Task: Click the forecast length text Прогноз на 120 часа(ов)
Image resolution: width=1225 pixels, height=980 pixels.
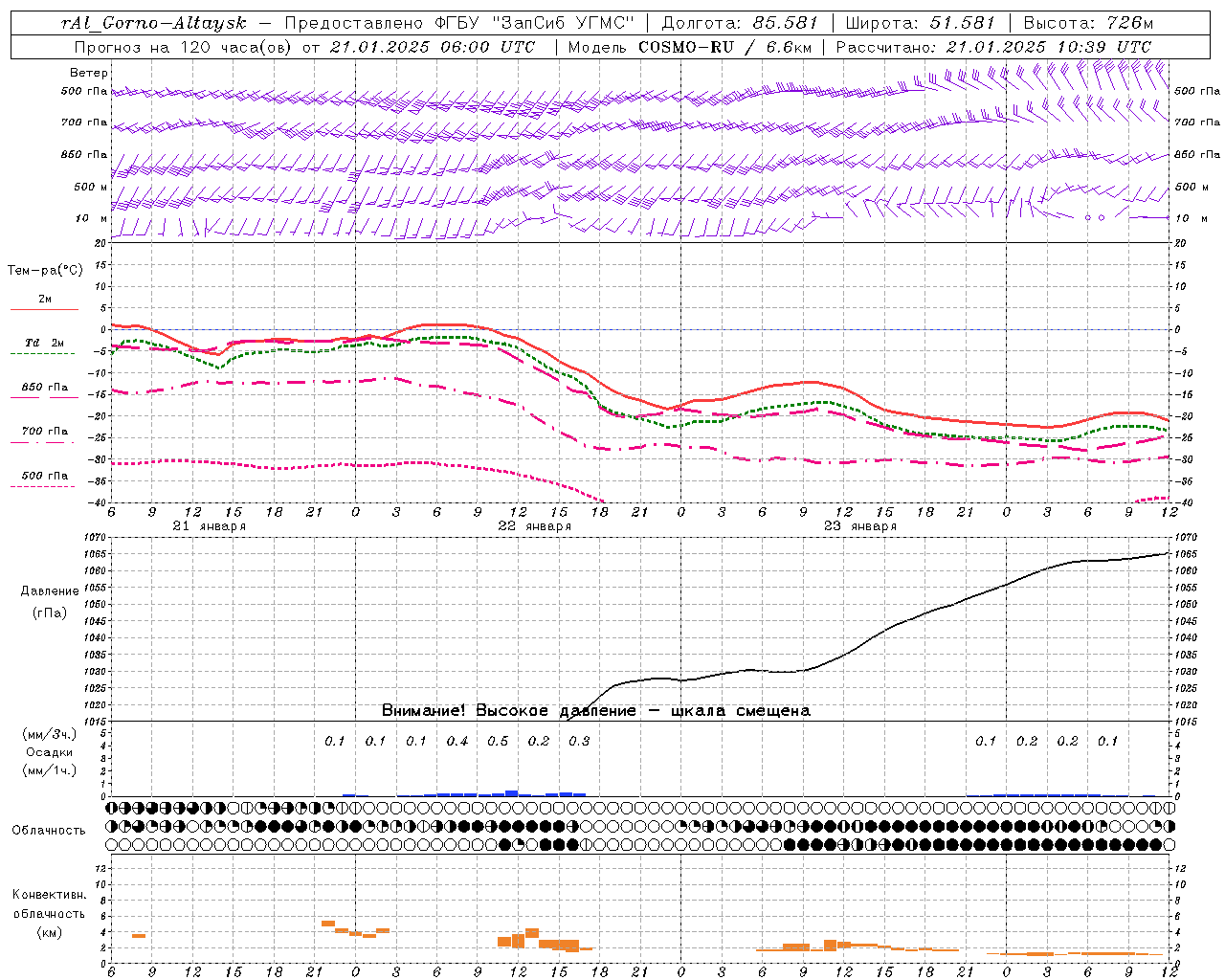Action: click(x=184, y=47)
